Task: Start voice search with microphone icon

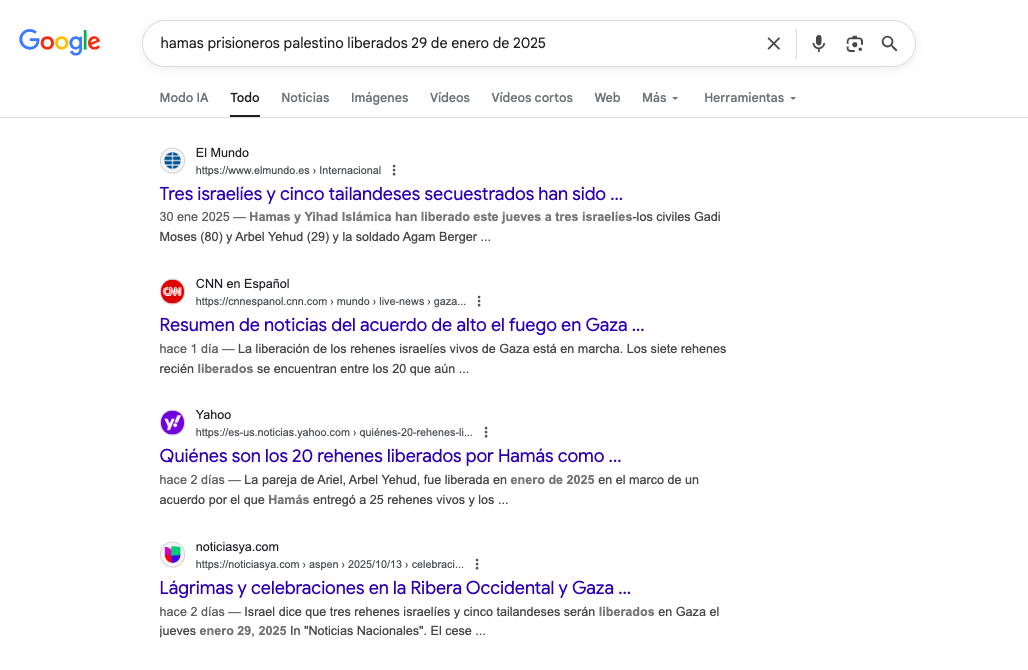Action: click(818, 44)
